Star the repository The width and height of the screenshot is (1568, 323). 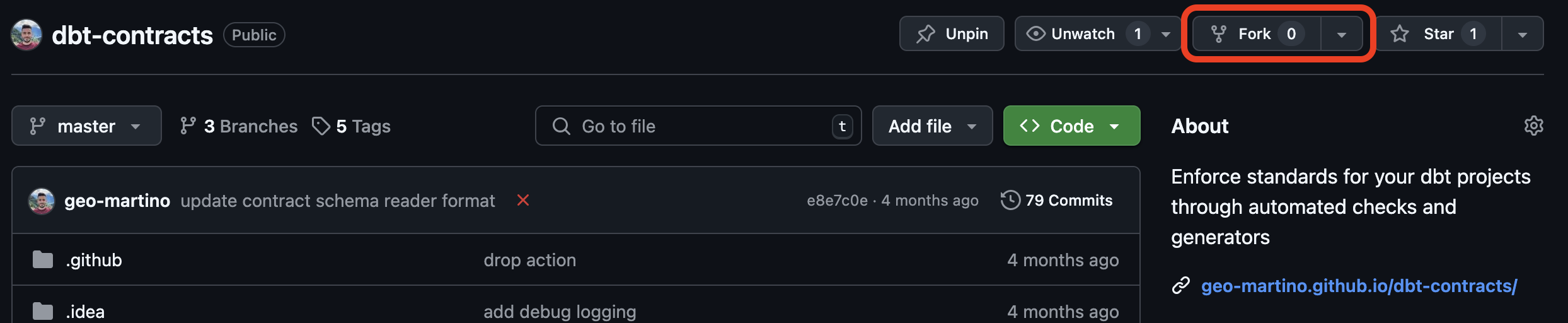[1438, 33]
